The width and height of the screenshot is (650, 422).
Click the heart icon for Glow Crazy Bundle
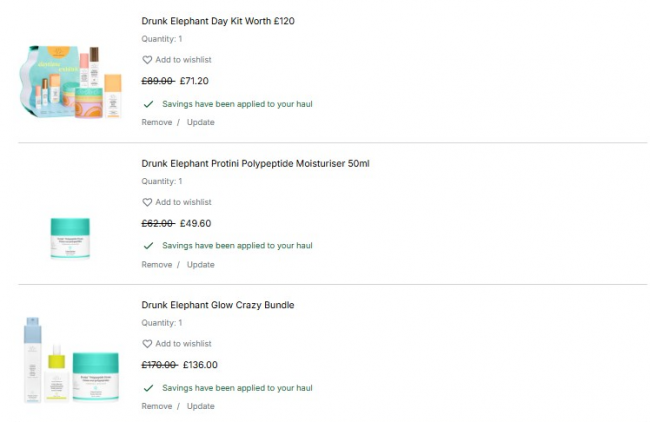[x=147, y=344]
